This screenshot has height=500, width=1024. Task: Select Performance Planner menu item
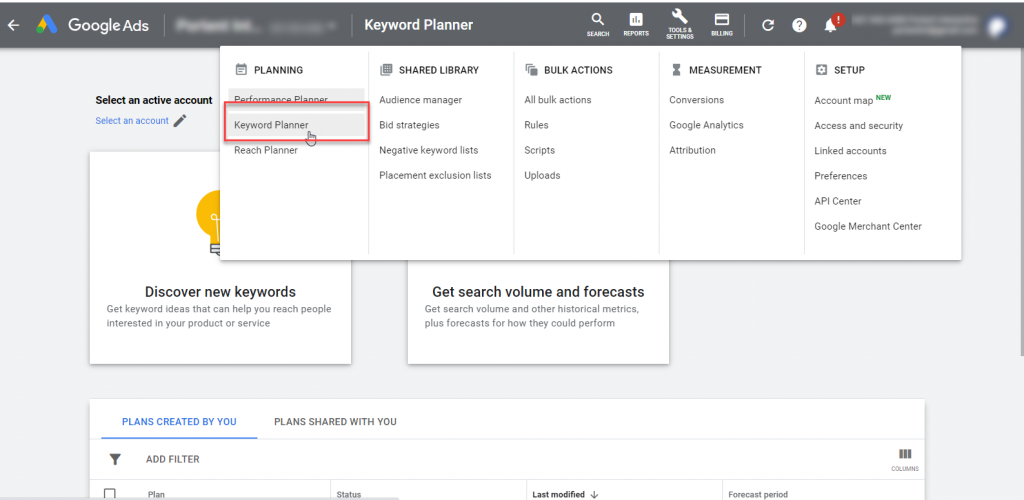click(296, 100)
